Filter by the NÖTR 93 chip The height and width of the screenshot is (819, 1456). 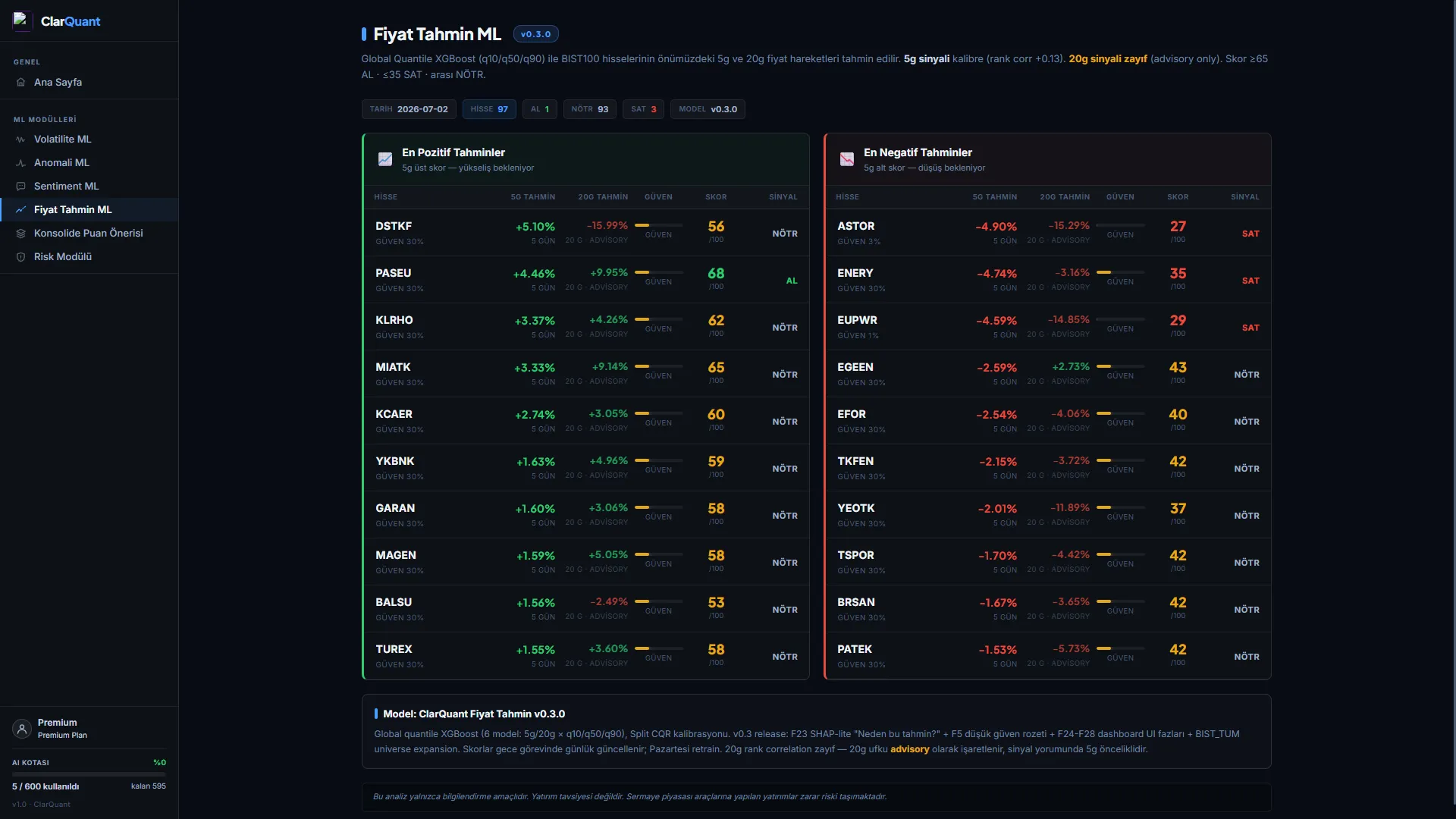pos(590,109)
